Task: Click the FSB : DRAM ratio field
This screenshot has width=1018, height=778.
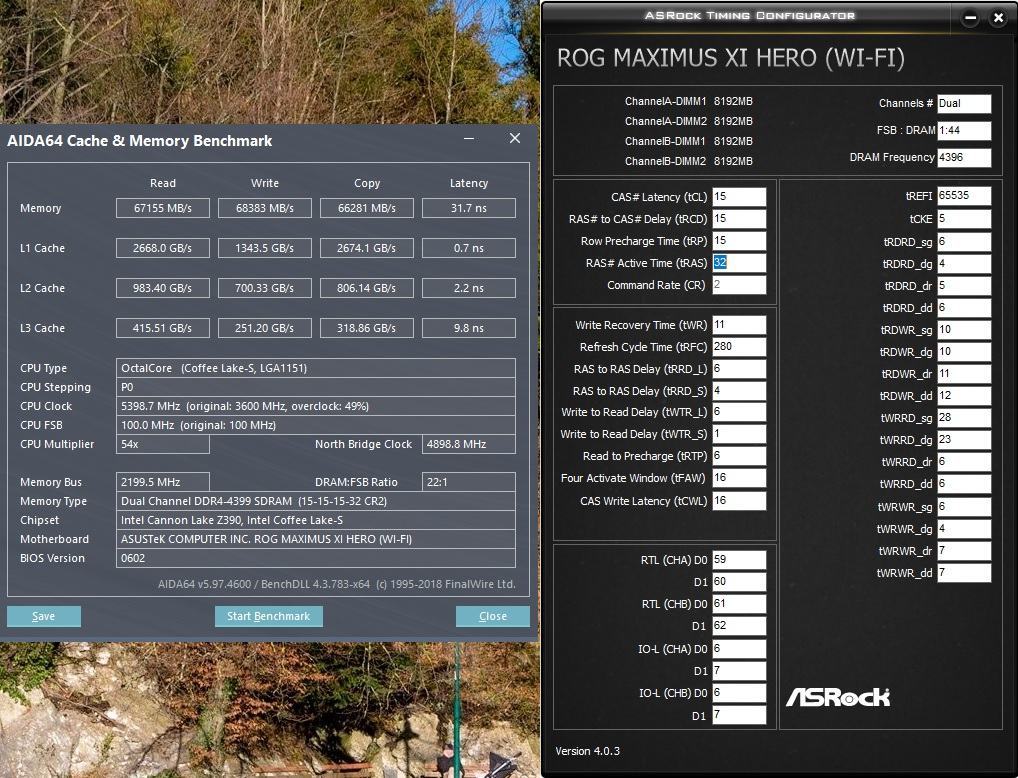Action: click(x=964, y=131)
